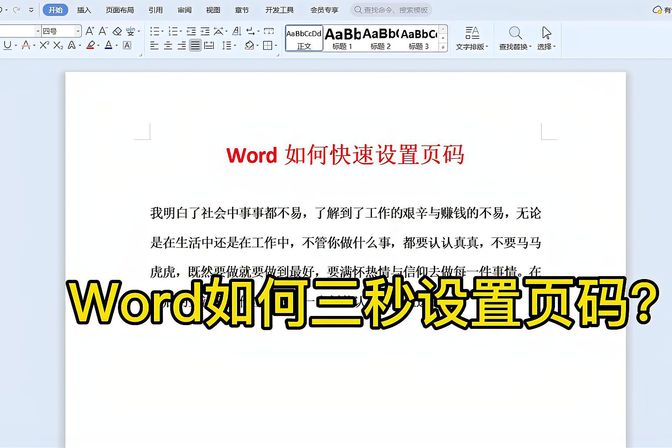The height and width of the screenshot is (448, 672).
Task: Open the font dialog launcher
Action: click(140, 55)
